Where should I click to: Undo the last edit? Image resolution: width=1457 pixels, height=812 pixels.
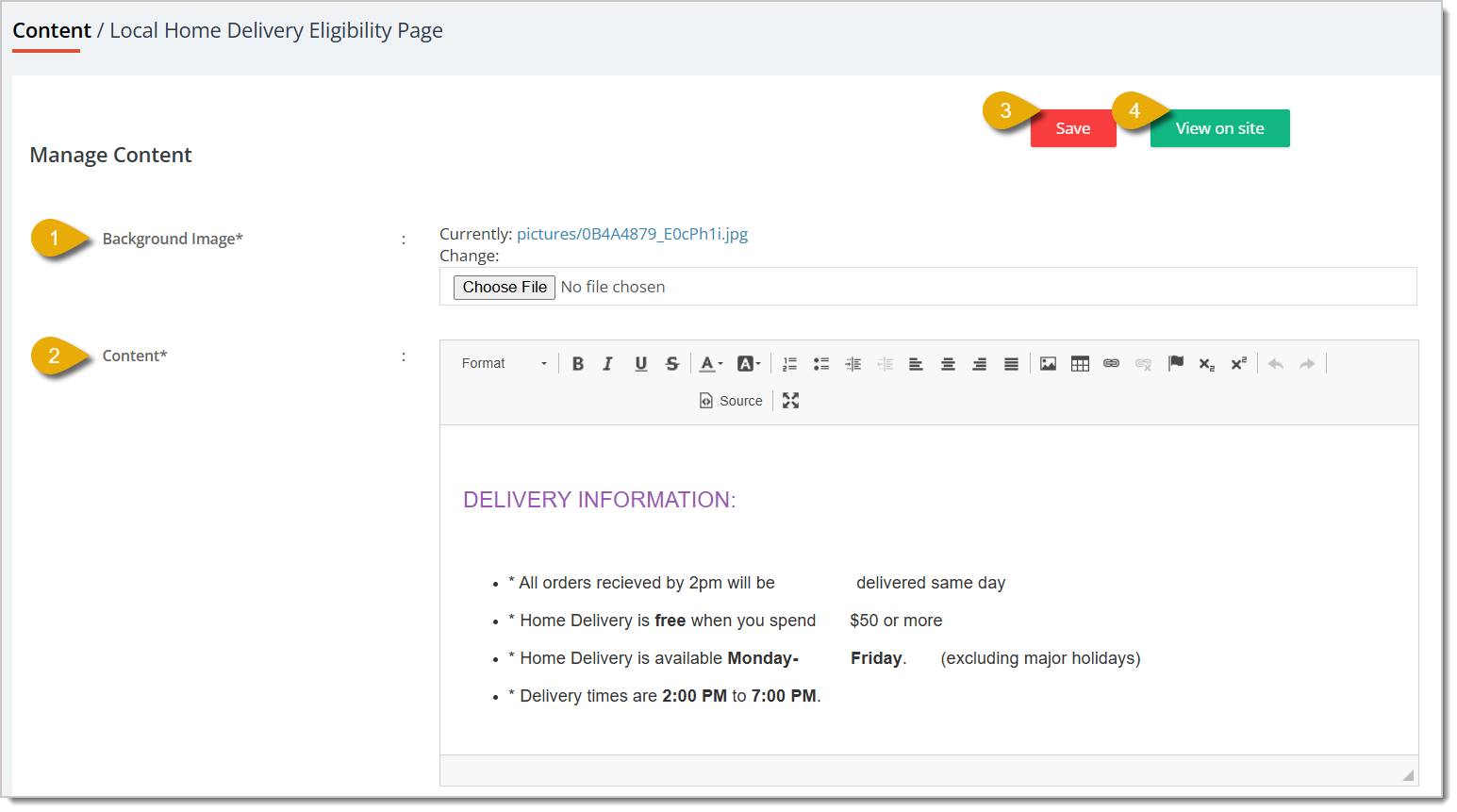click(x=1276, y=363)
